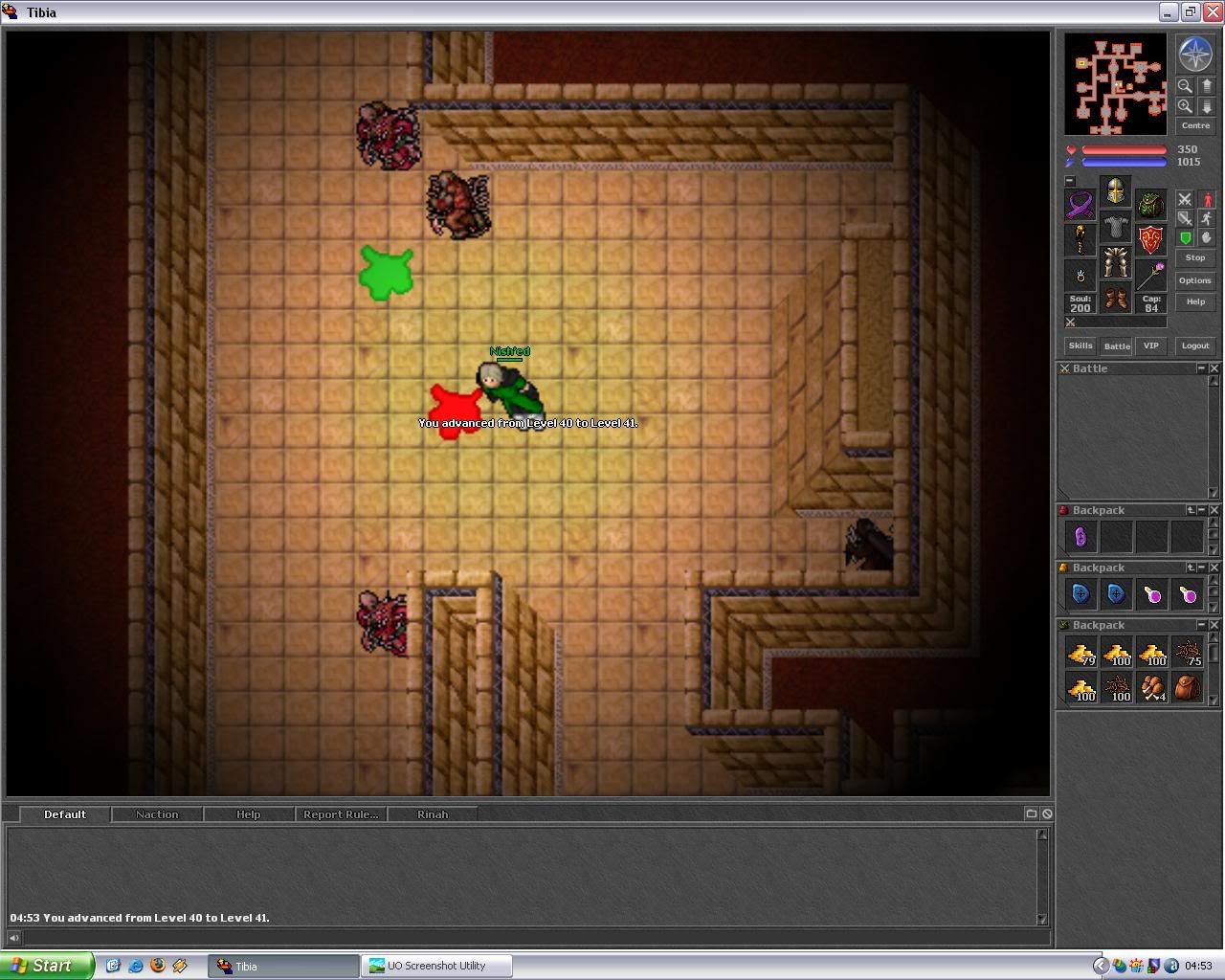The image size is (1225, 980).
Task: Select the golden weapon in left hand slot
Action: (1080, 240)
